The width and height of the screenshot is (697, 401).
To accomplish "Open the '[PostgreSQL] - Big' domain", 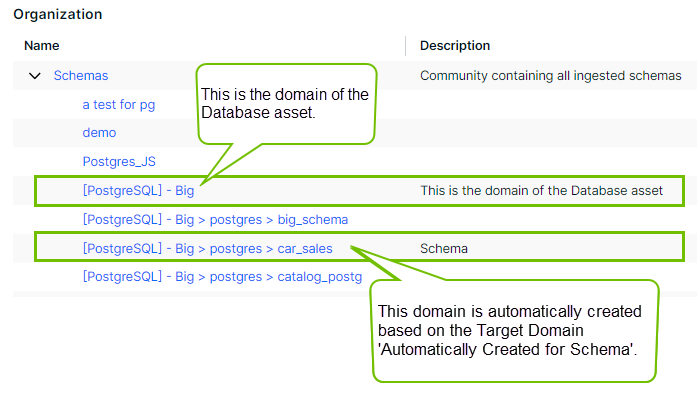I will (x=138, y=190).
